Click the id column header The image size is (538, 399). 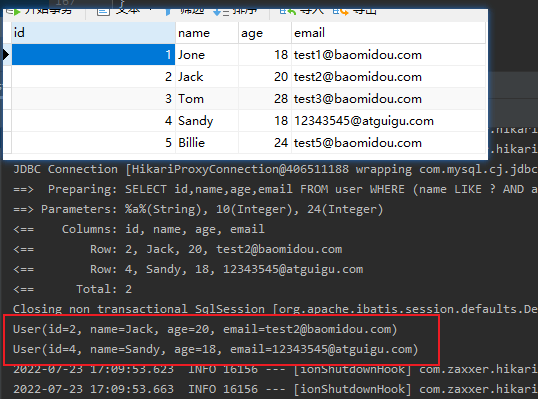tap(93, 33)
